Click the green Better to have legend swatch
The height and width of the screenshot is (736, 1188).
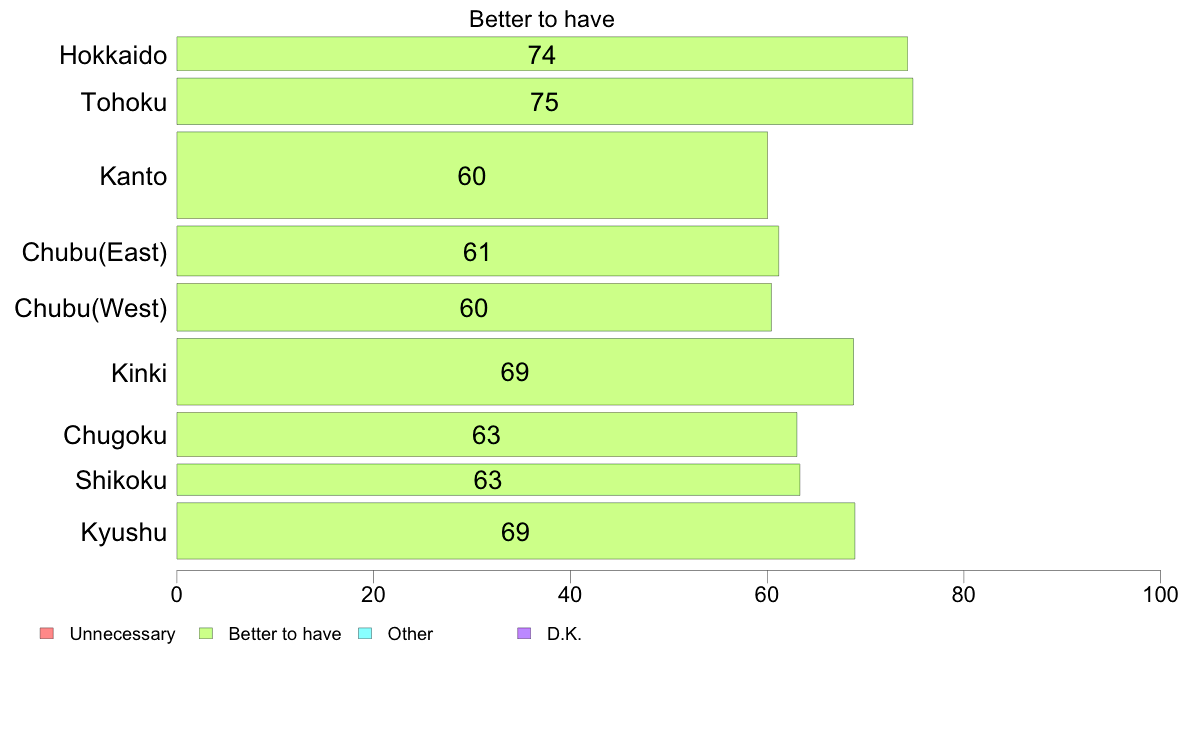pyautogui.click(x=205, y=633)
